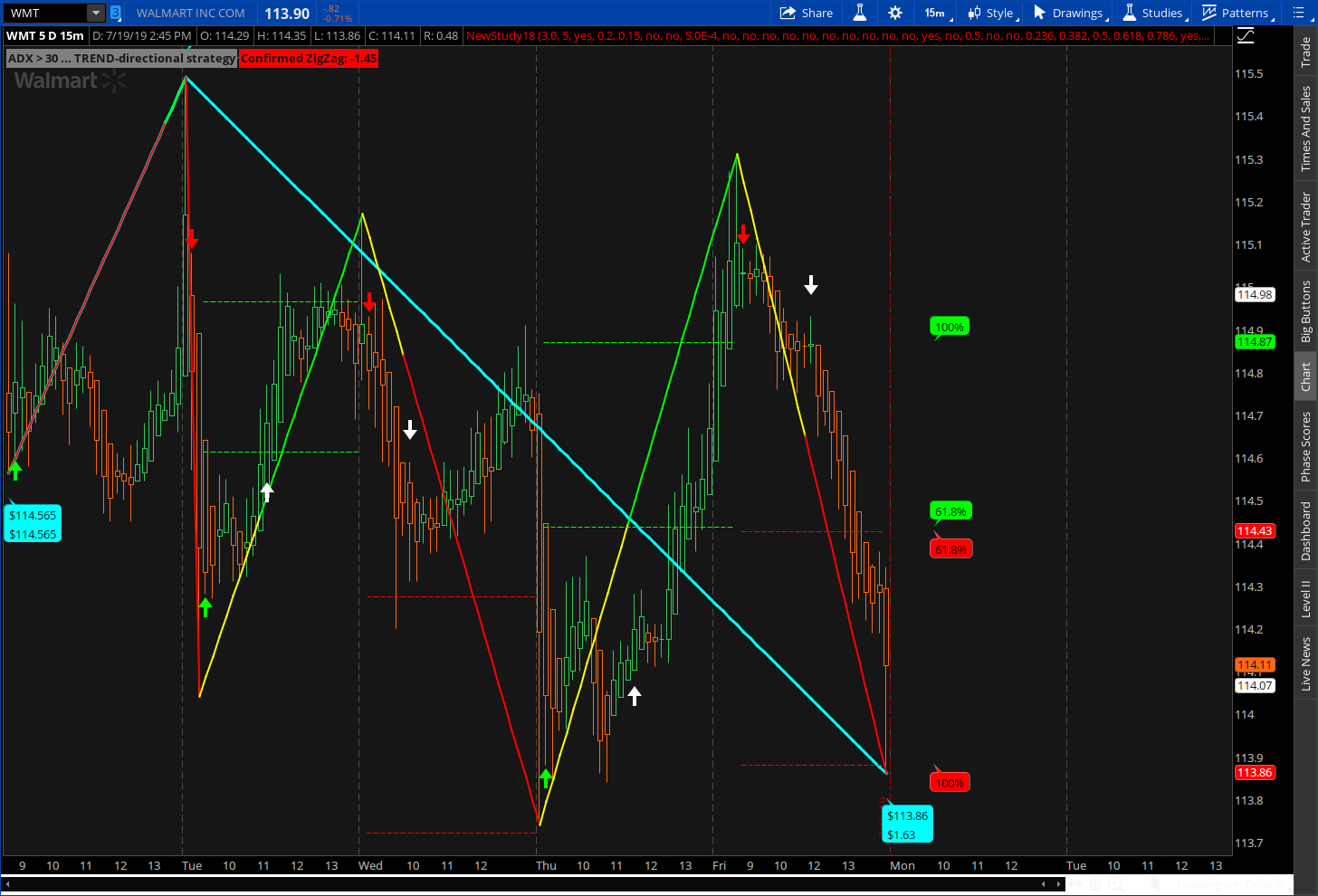The height and width of the screenshot is (896, 1318).
Task: Open the 15m timeframe dropdown
Action: [936, 13]
